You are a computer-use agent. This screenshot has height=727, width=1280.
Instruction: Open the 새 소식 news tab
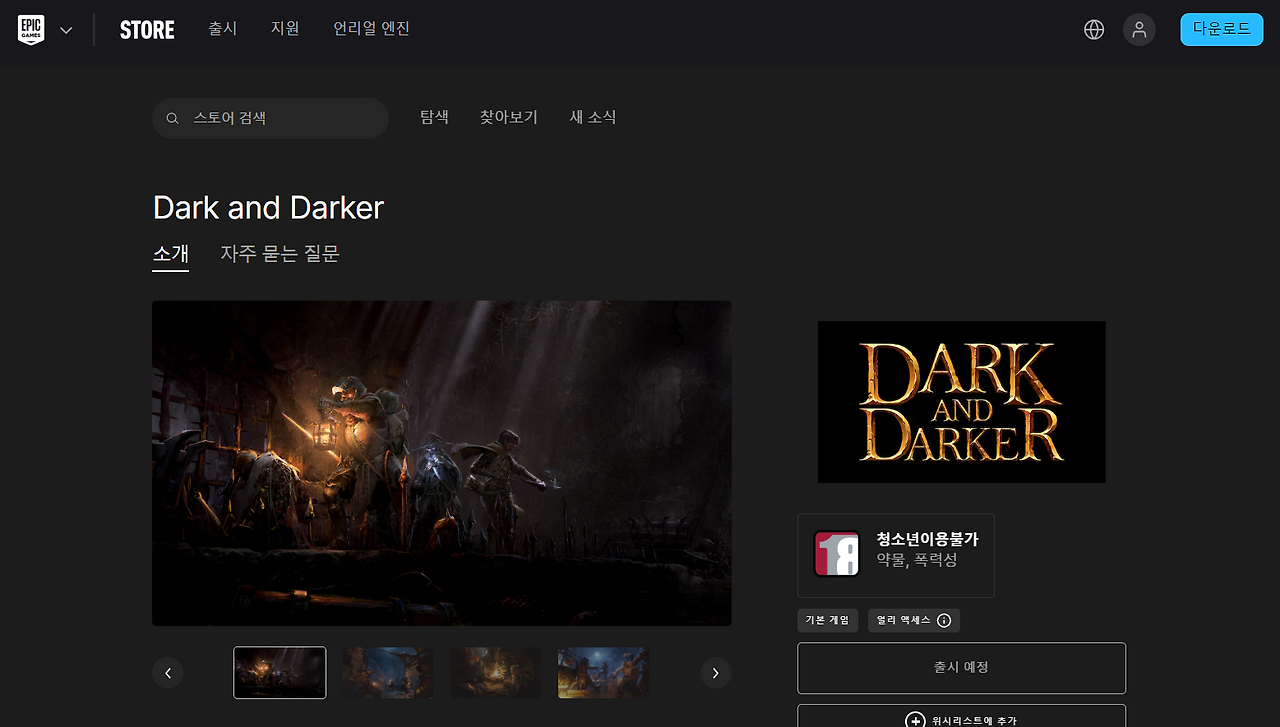point(593,117)
